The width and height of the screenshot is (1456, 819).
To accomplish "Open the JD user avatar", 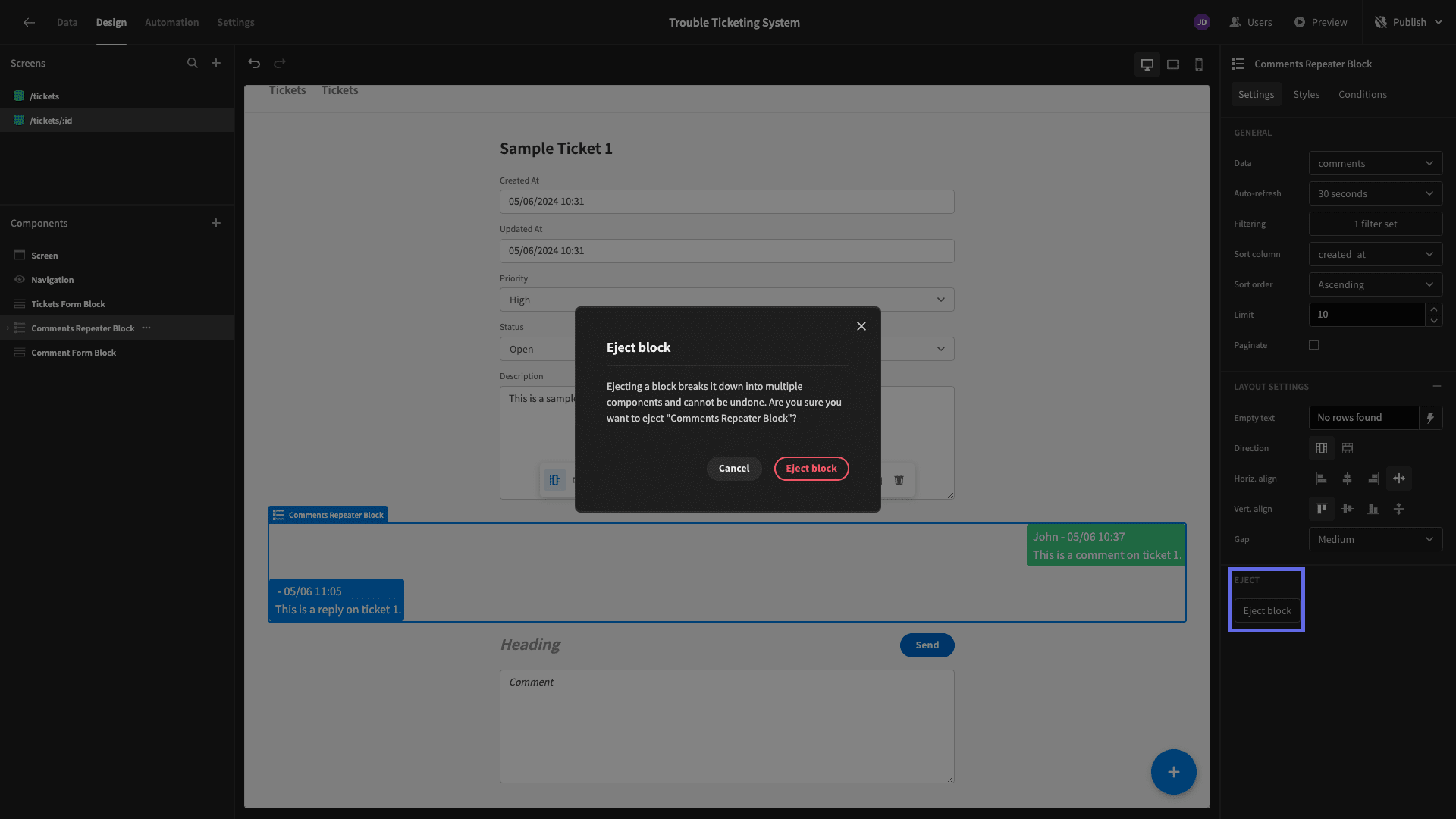I will 1202,23.
